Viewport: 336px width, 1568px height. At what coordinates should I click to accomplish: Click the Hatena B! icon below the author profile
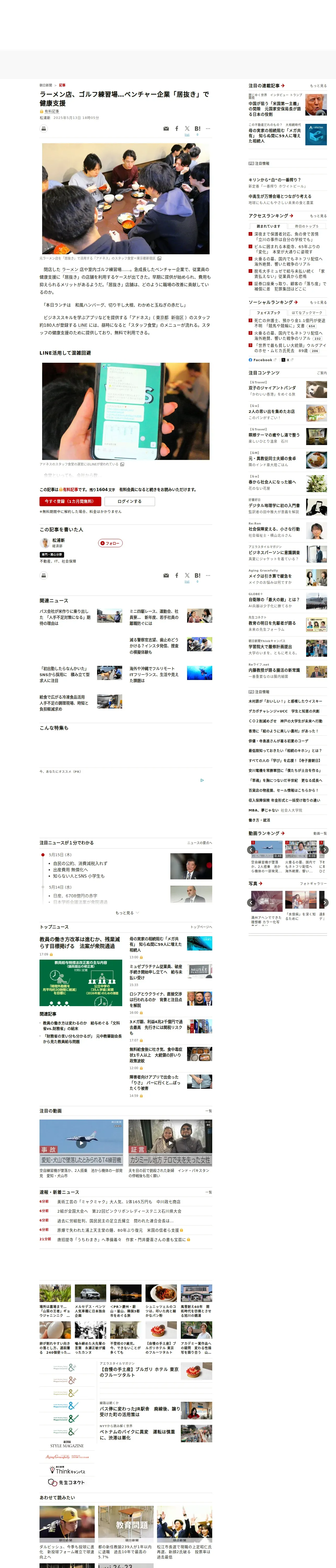[x=198, y=575]
